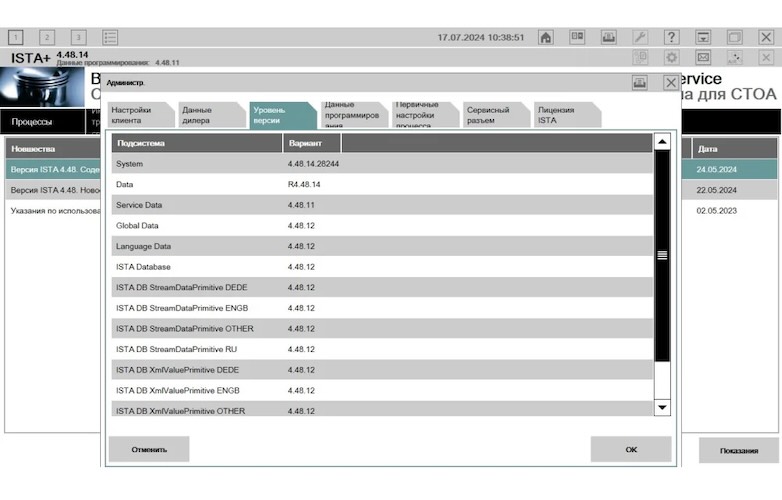
Task: Confirm with the OK button
Action: (x=631, y=449)
